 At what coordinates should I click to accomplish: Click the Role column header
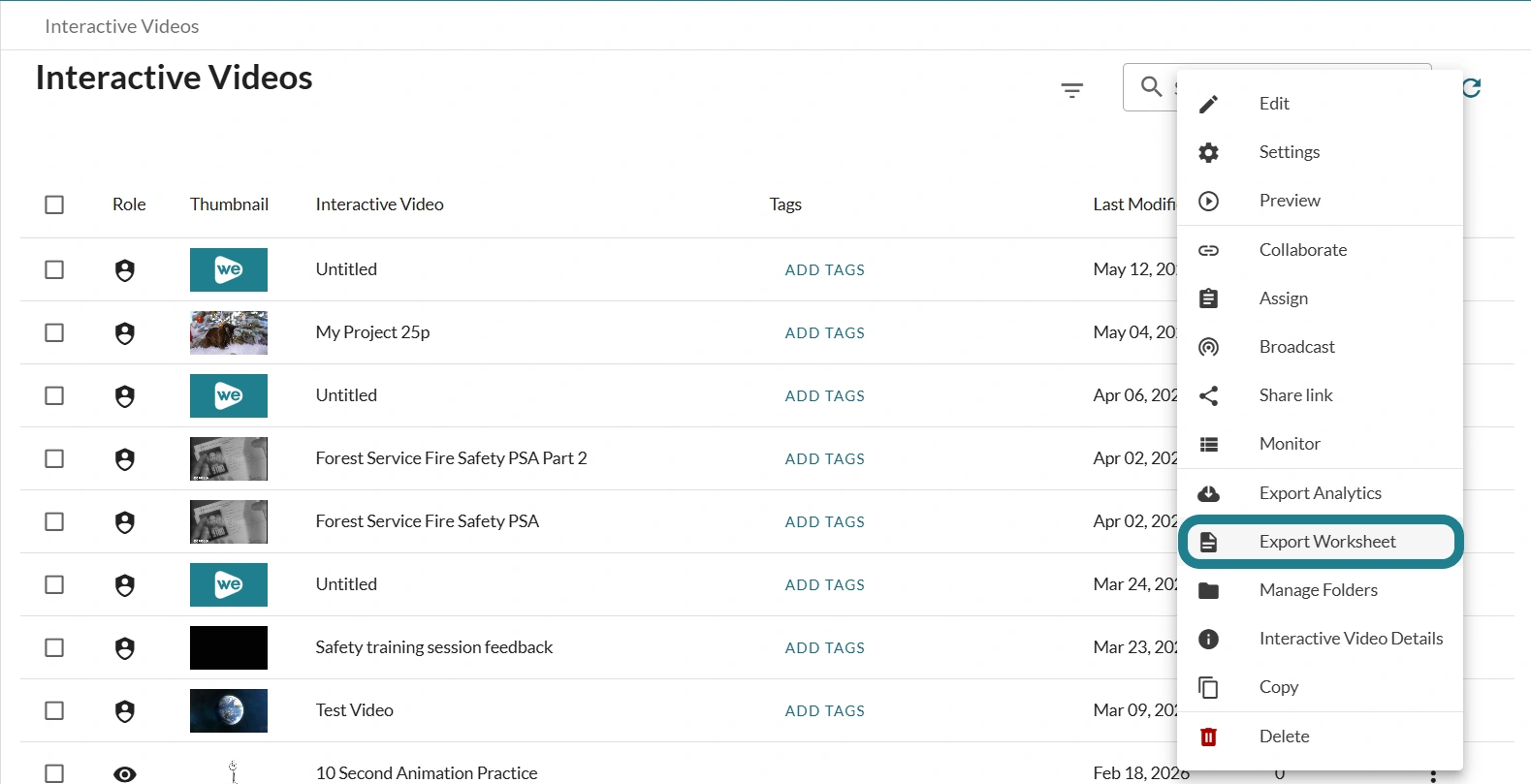click(129, 204)
